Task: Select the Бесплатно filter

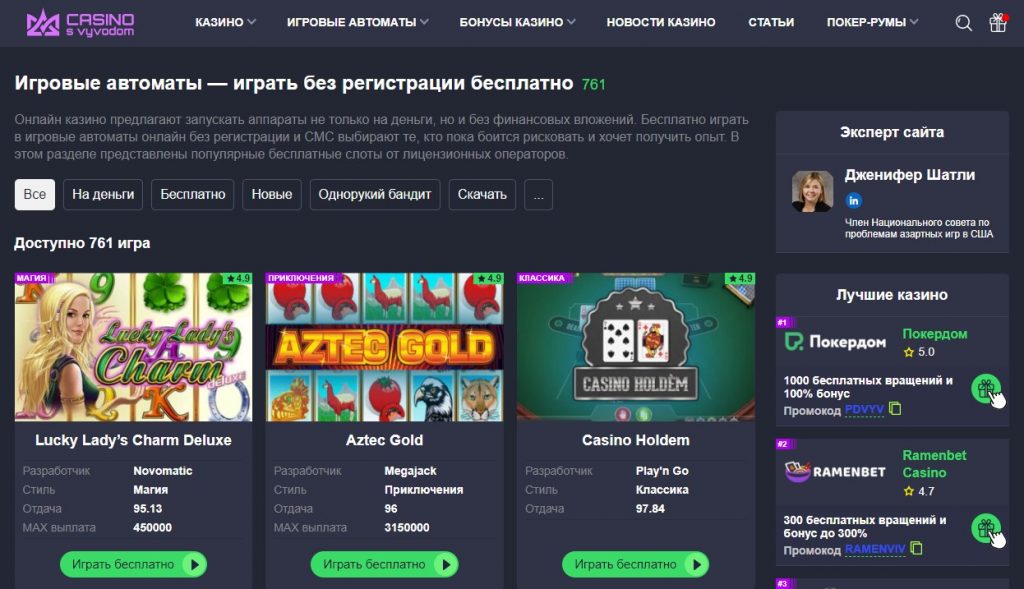Action: click(193, 195)
